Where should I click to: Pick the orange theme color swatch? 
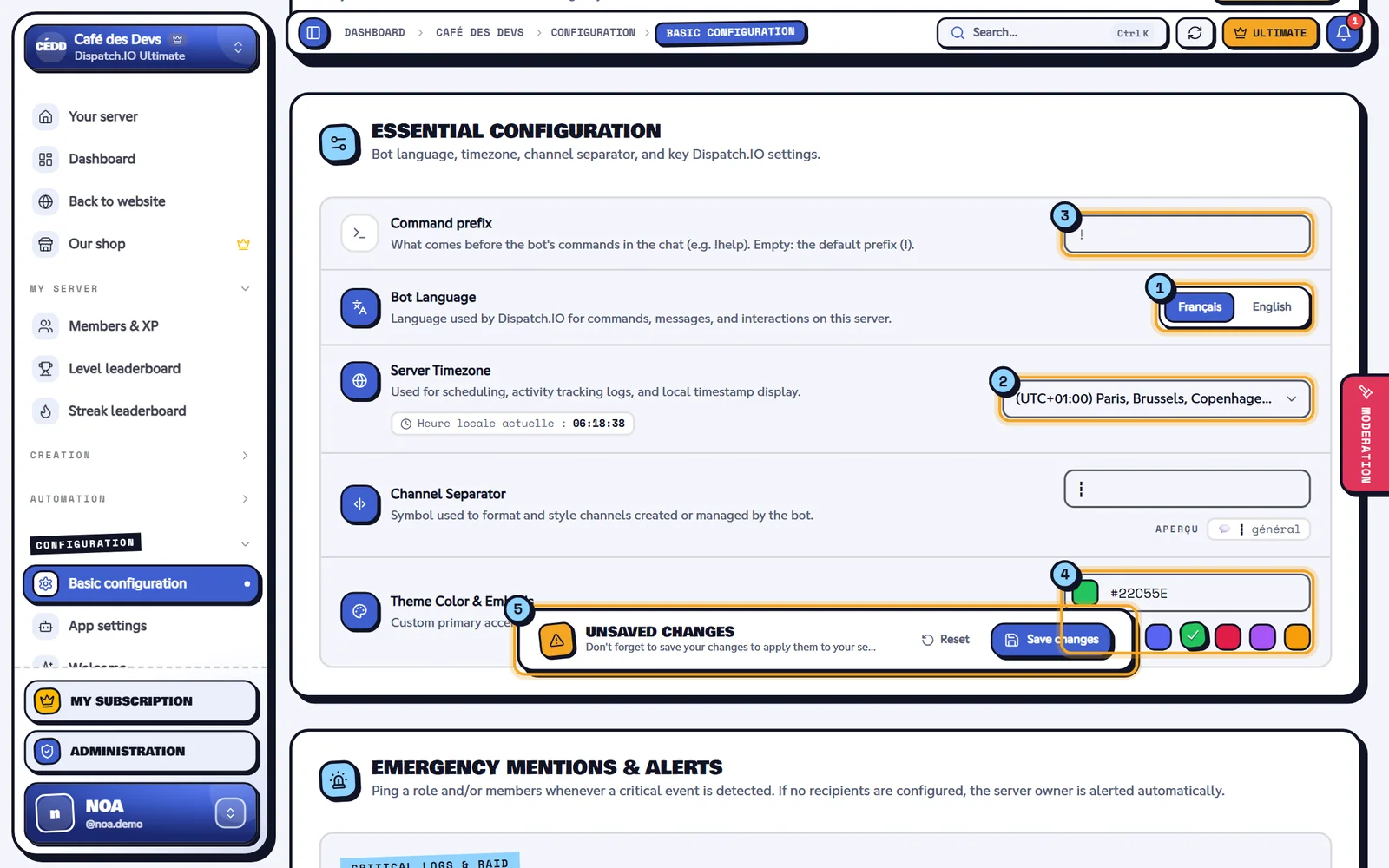[x=1297, y=637]
